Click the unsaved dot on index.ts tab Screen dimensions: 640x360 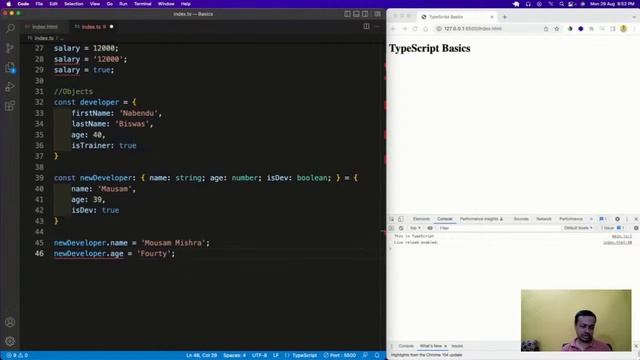pyautogui.click(x=111, y=27)
